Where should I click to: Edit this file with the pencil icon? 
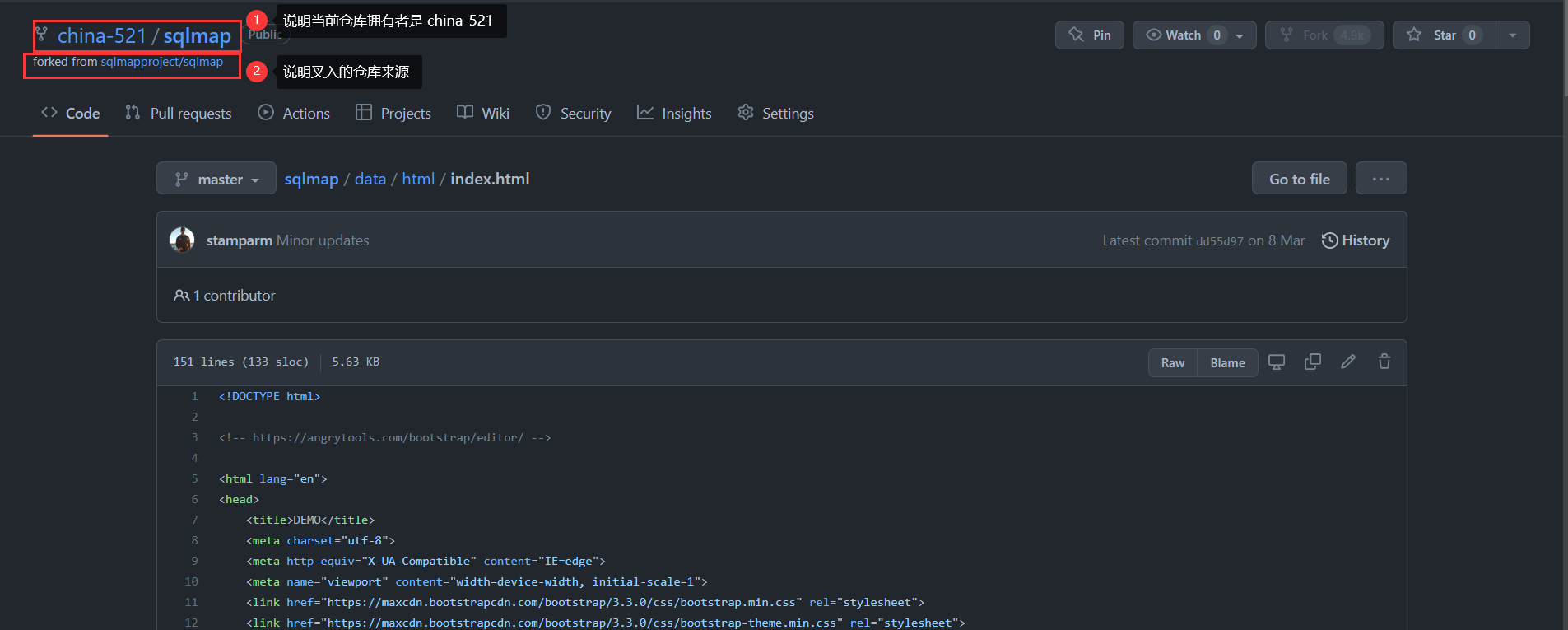(1348, 362)
